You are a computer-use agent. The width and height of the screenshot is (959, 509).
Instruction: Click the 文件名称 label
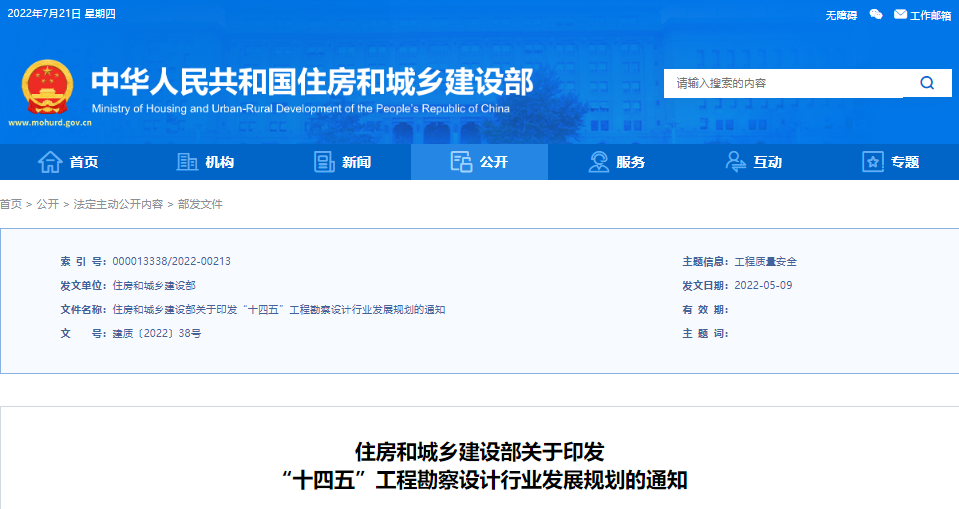(x=85, y=310)
